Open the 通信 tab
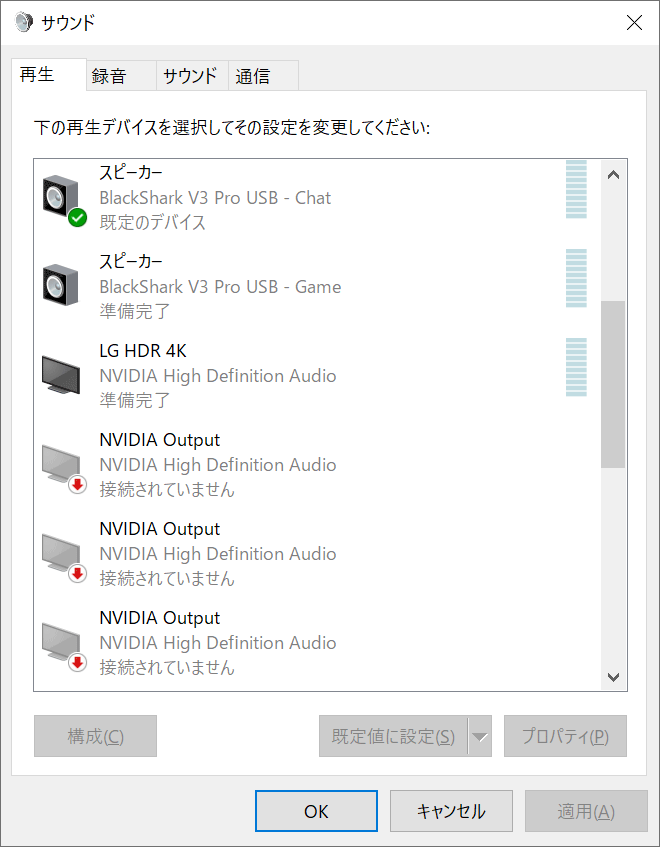660x847 pixels. [252, 76]
